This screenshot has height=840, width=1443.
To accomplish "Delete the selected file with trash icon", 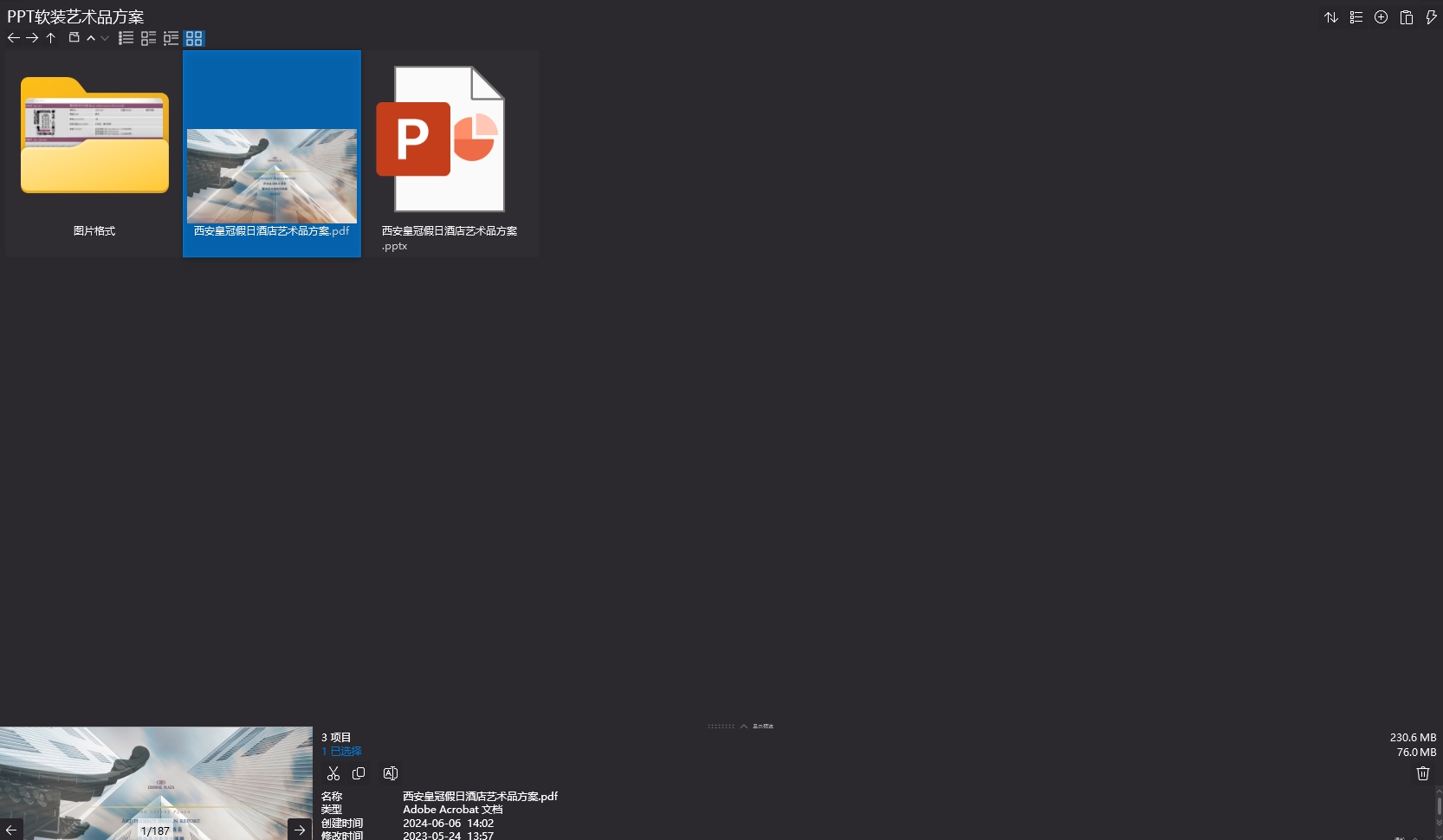I will (x=1423, y=773).
